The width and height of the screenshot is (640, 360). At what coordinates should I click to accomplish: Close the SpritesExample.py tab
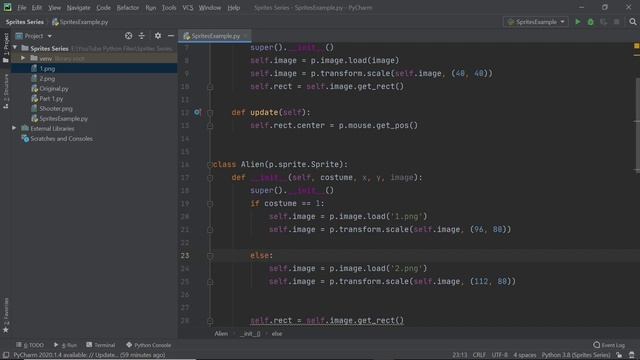click(245, 36)
